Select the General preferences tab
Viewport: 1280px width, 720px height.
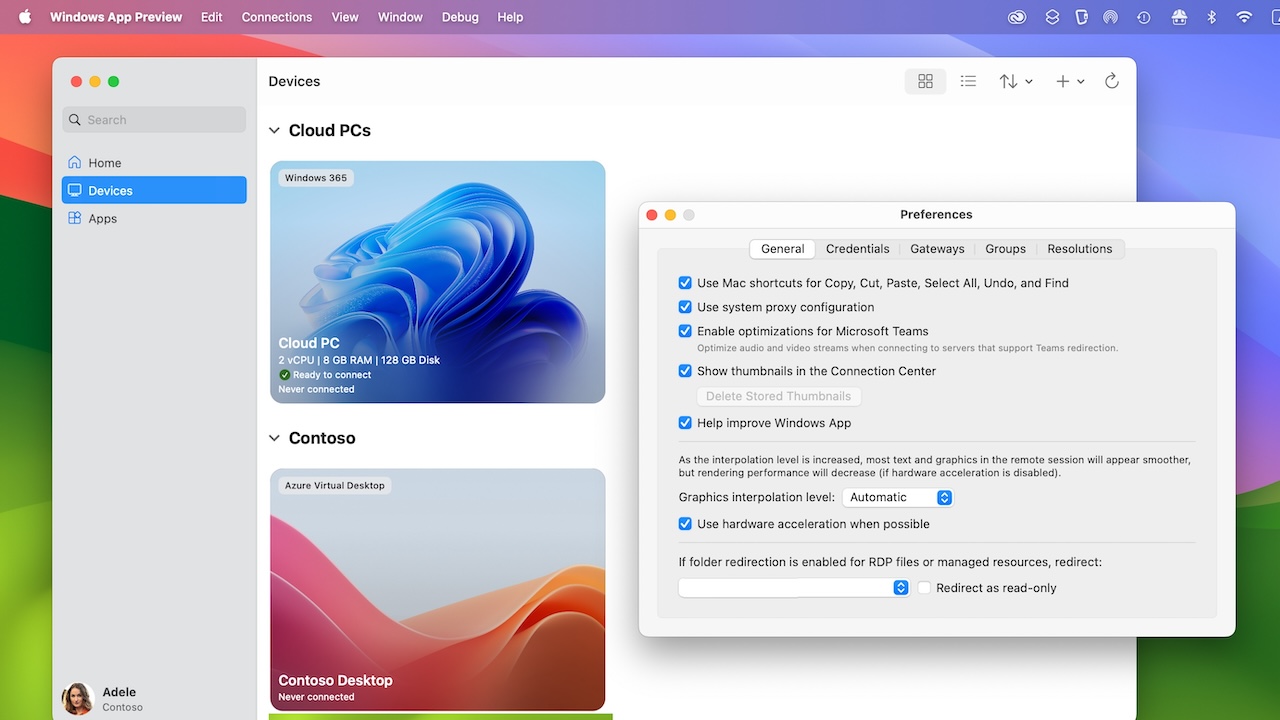(782, 249)
